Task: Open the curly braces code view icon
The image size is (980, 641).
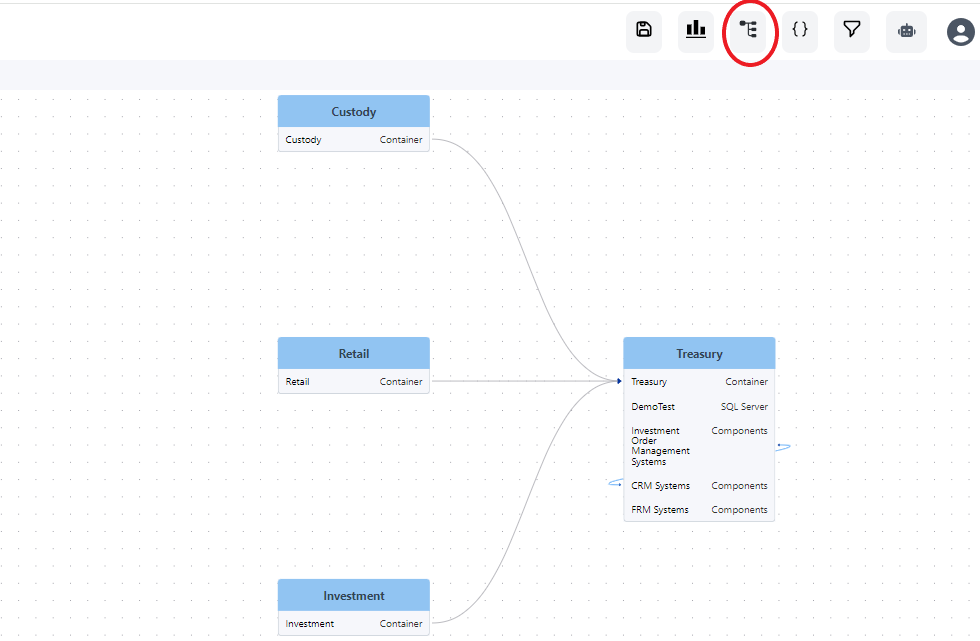Action: click(x=799, y=31)
